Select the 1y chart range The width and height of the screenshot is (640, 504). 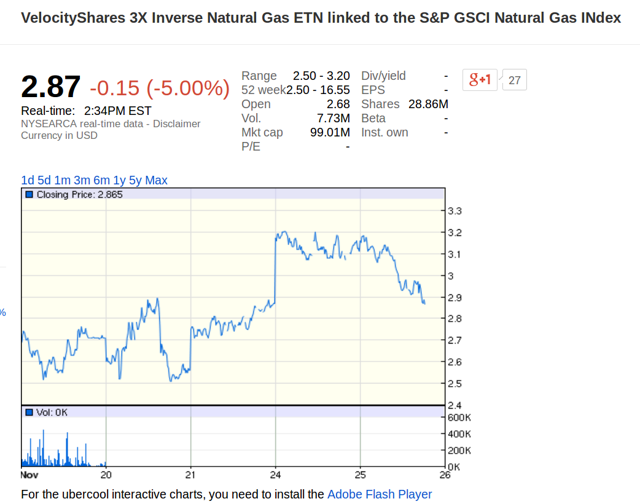click(119, 180)
